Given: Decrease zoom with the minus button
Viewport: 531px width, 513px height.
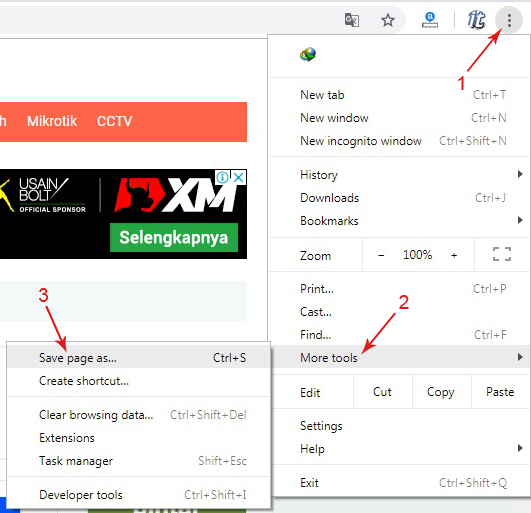Looking at the screenshot, I should tap(381, 255).
